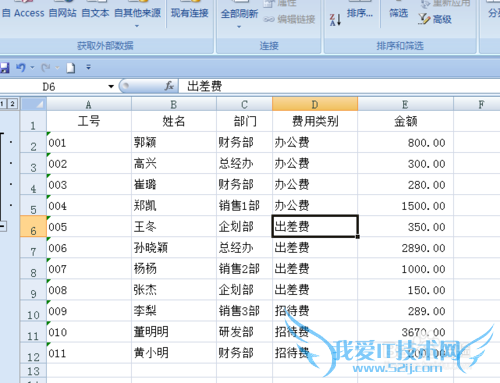Select column C header
Image resolution: width=500 pixels, height=383 pixels.
(245, 104)
